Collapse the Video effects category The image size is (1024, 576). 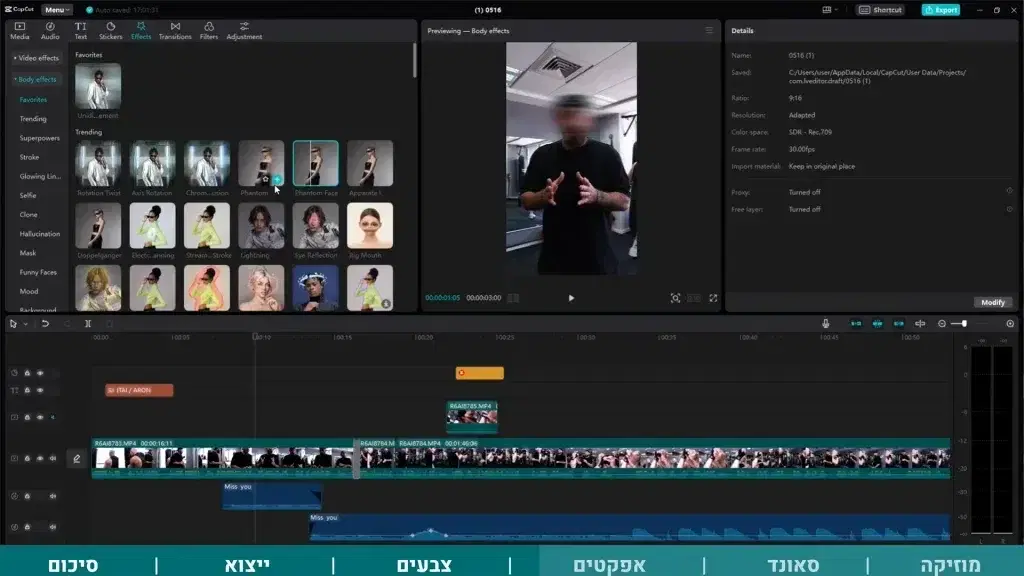36,58
